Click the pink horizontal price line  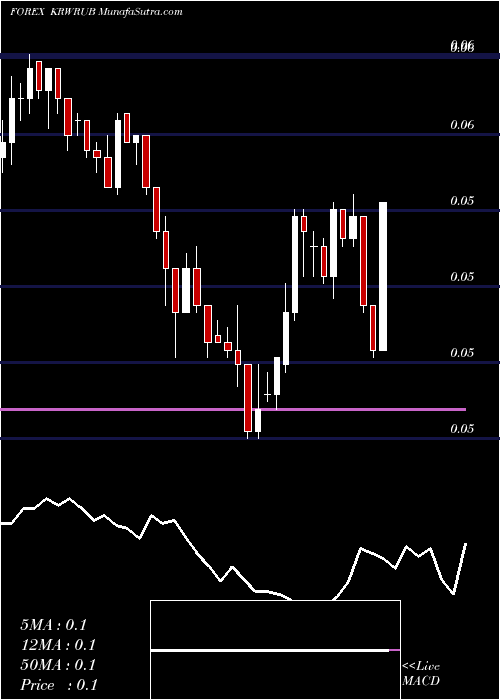click(233, 409)
